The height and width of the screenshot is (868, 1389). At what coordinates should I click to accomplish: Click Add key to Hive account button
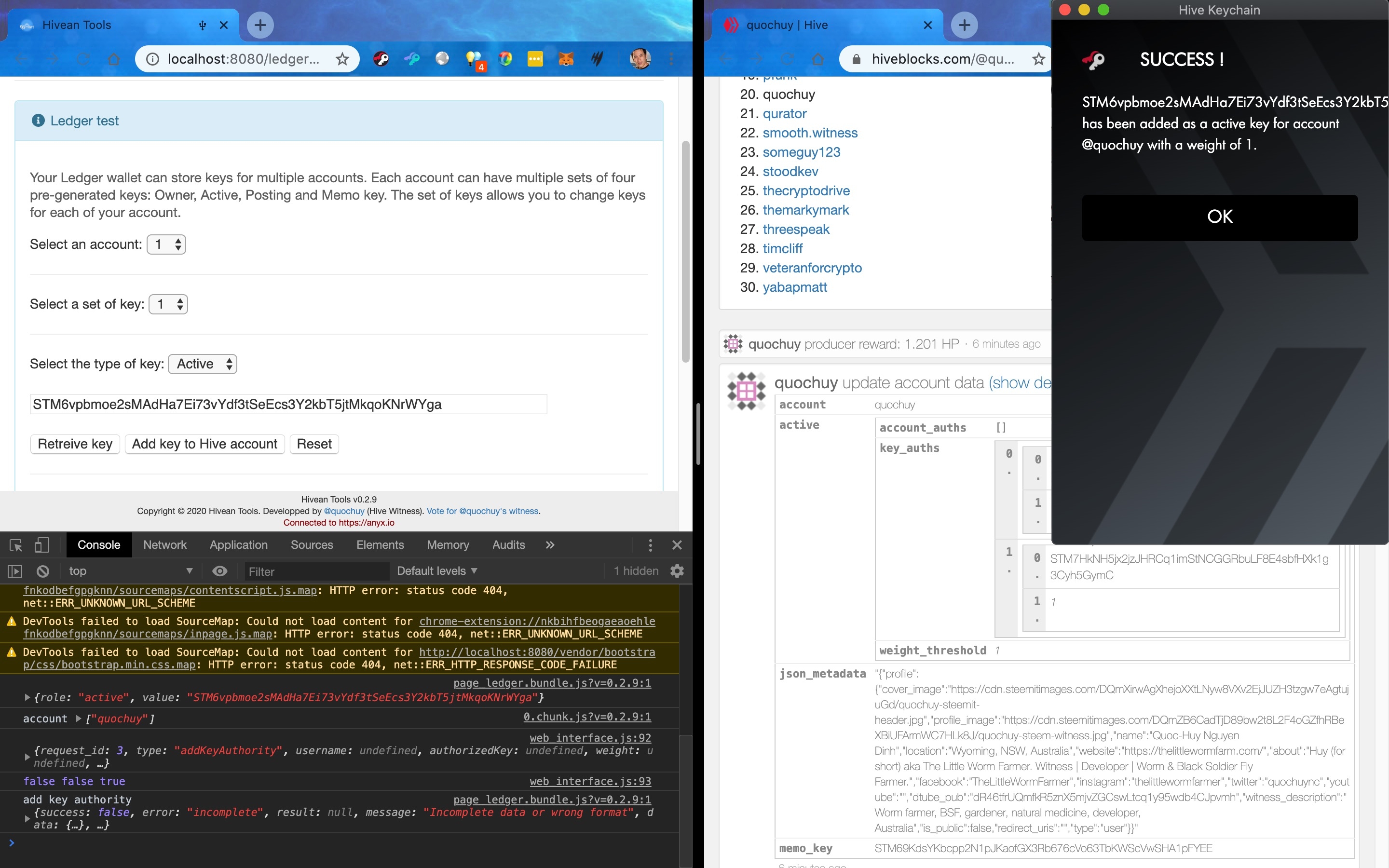point(204,443)
